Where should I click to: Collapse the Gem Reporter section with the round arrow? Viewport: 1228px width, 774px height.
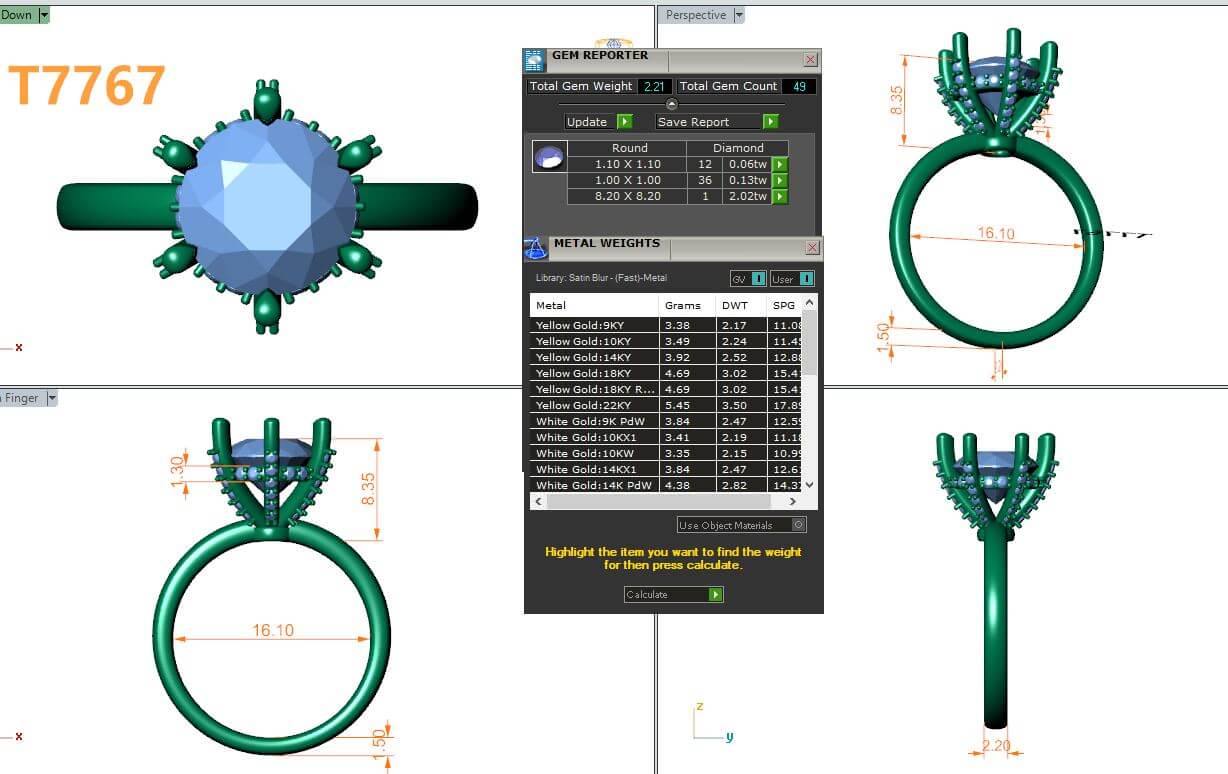pyautogui.click(x=671, y=104)
